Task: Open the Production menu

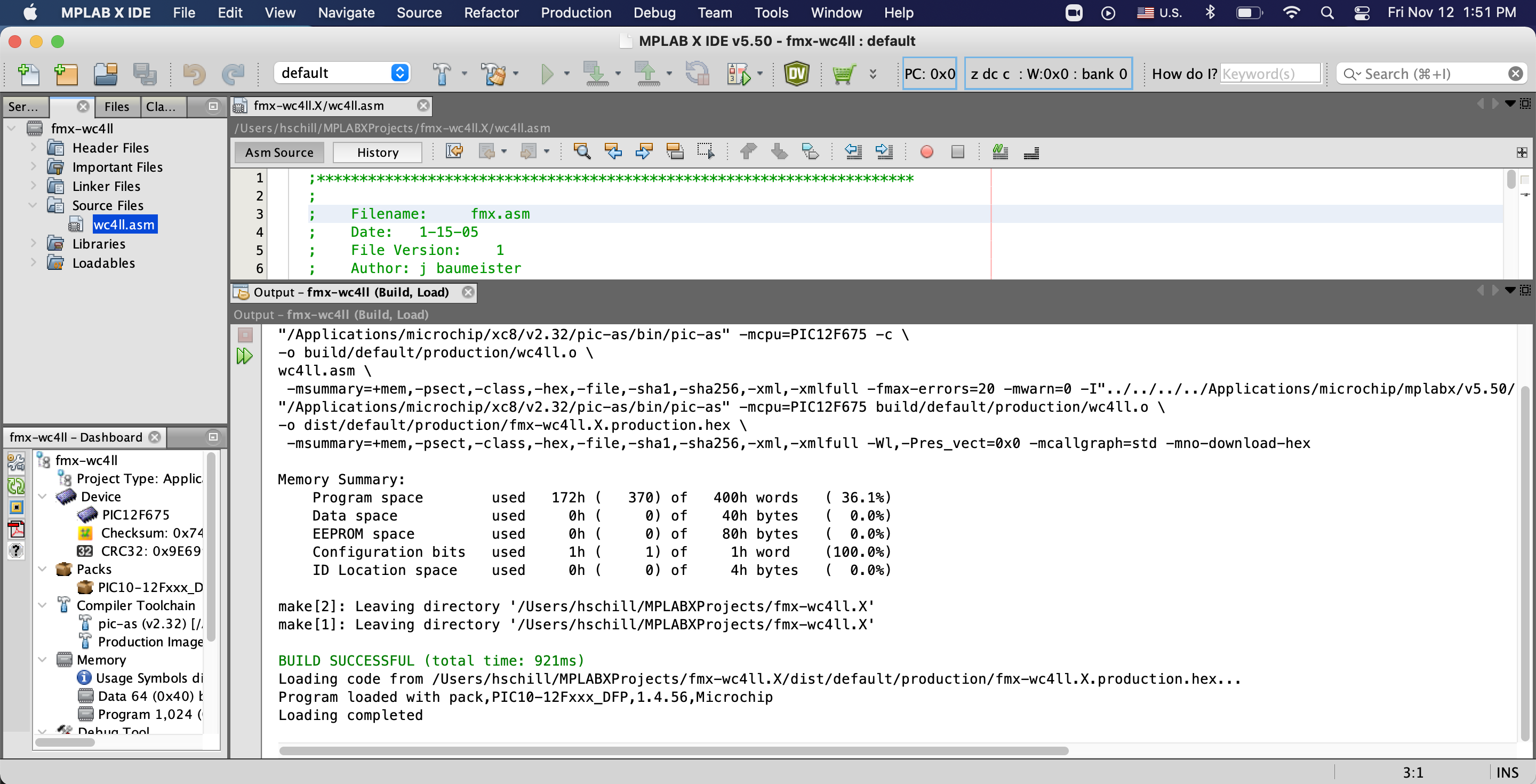Action: tap(575, 12)
